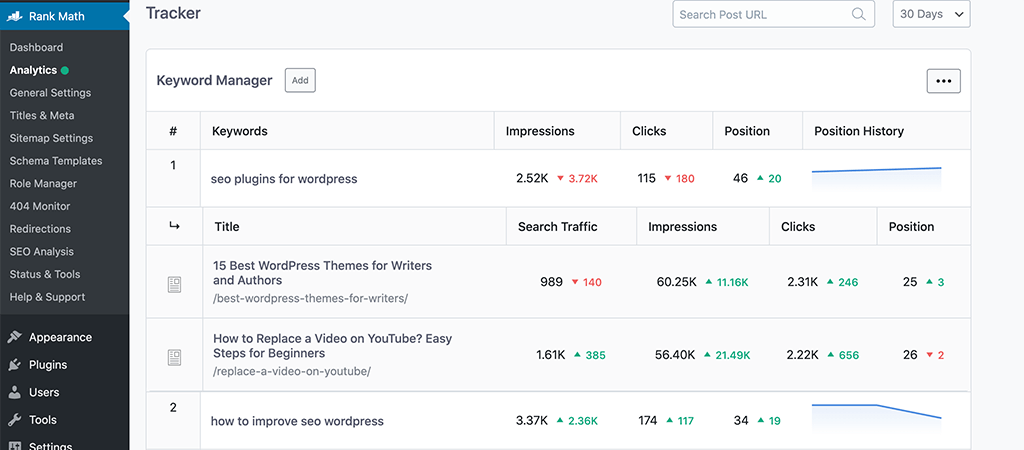Open '15 Best WordPress Themes for Writers' link
The width and height of the screenshot is (1024, 450).
pos(322,273)
